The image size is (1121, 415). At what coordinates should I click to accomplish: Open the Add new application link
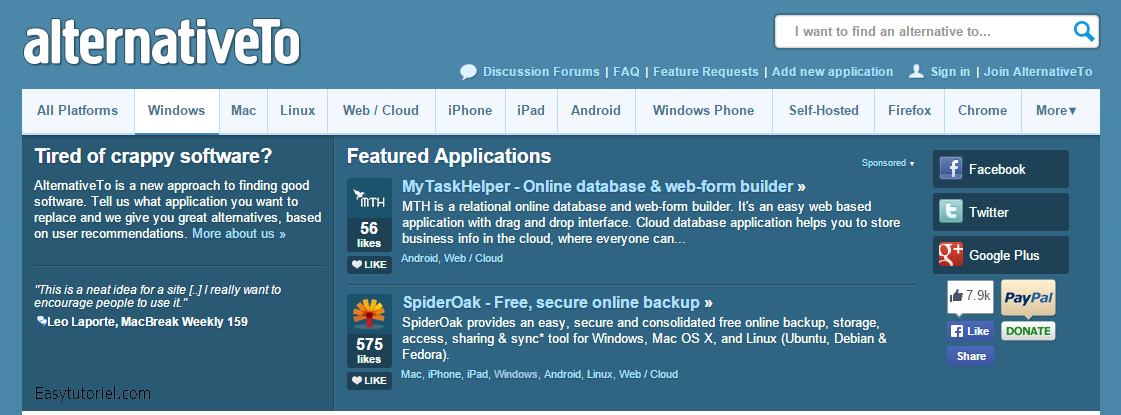click(x=832, y=72)
